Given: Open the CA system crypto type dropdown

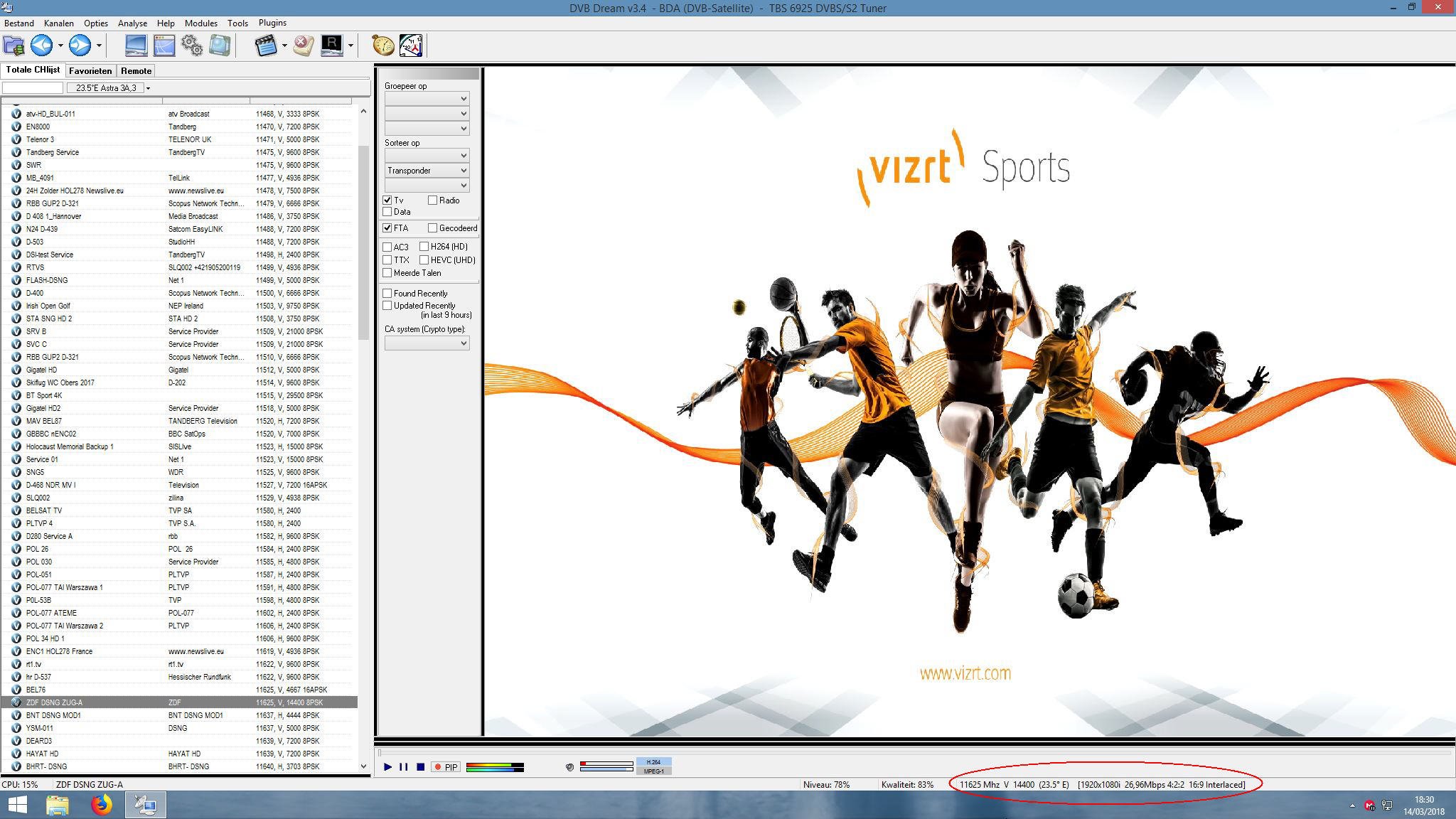Looking at the screenshot, I should click(427, 343).
